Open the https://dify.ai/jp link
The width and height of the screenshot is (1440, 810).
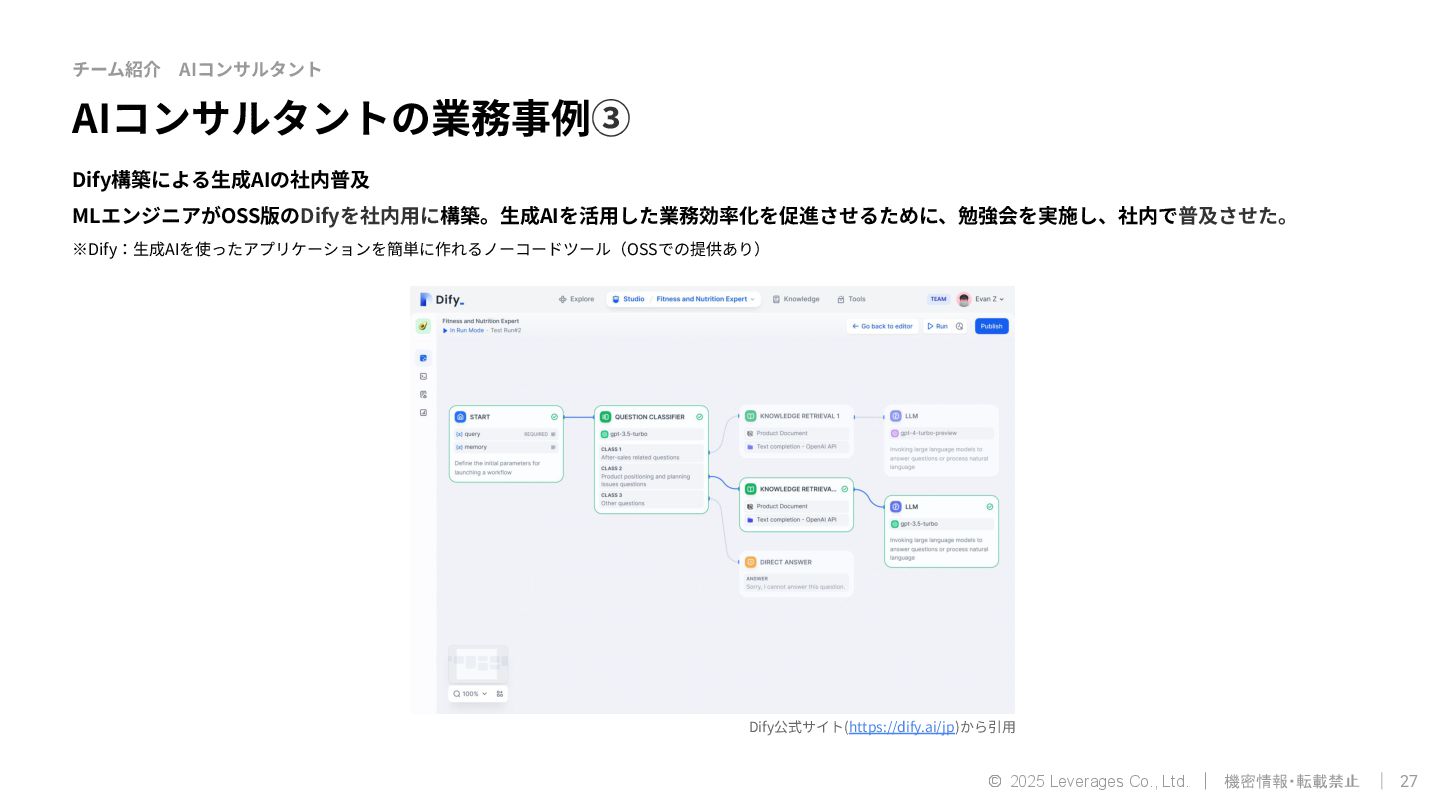(903, 727)
